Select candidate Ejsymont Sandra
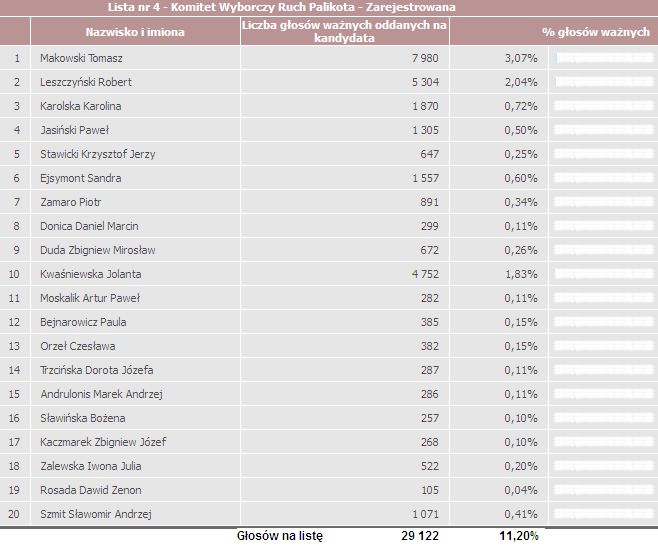This screenshot has width=658, height=552. 81,178
